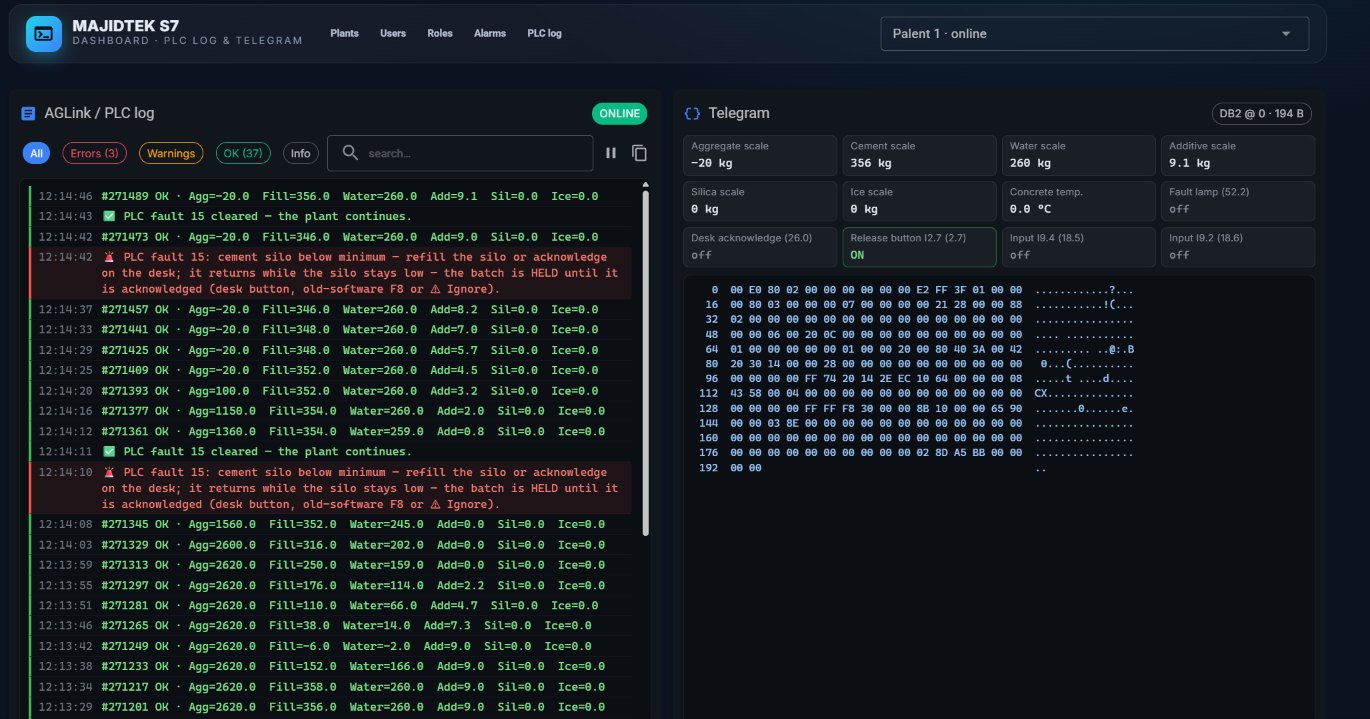The image size is (1370, 719).
Task: Open the Users menu
Action: tap(393, 33)
